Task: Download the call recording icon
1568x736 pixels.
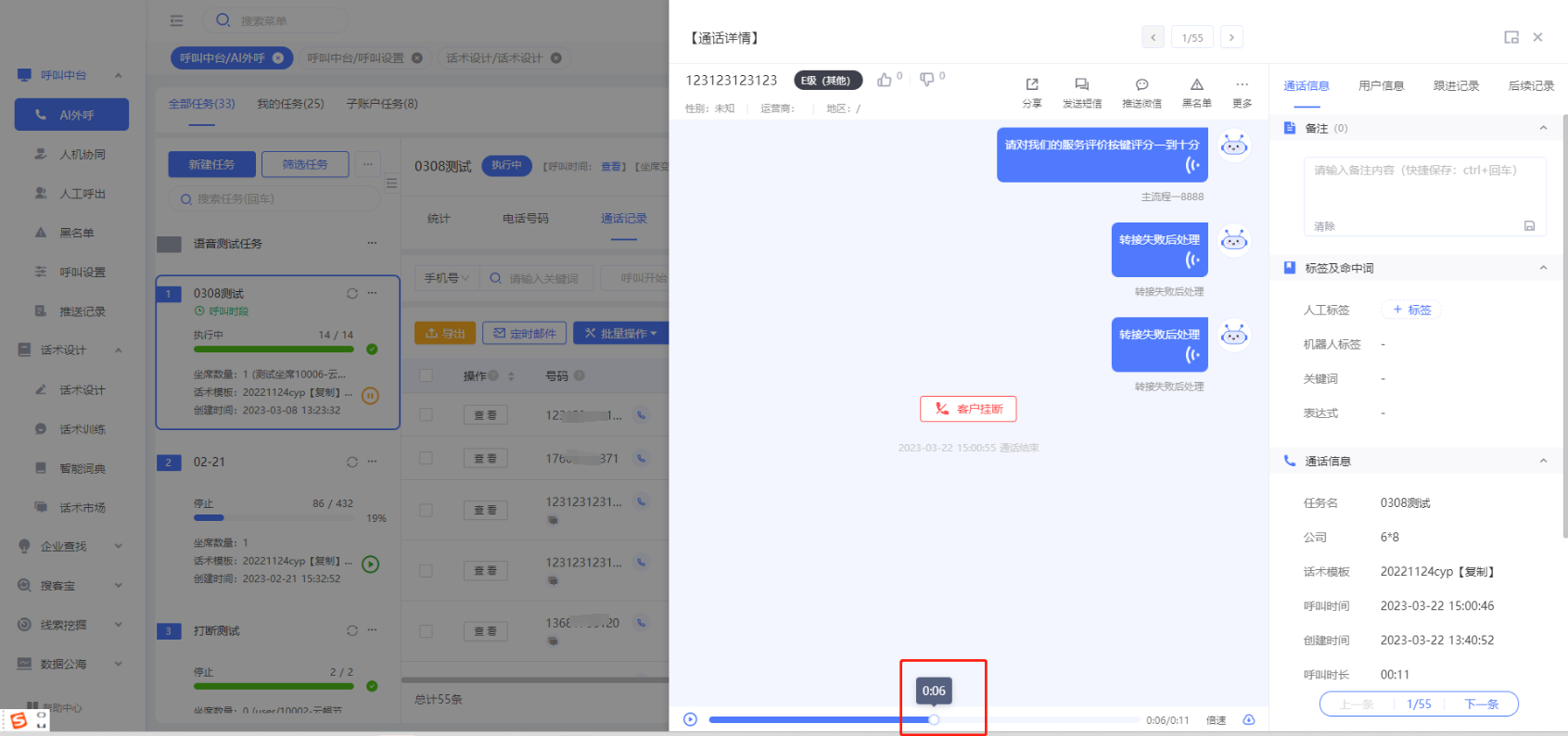Action: coord(1248,720)
